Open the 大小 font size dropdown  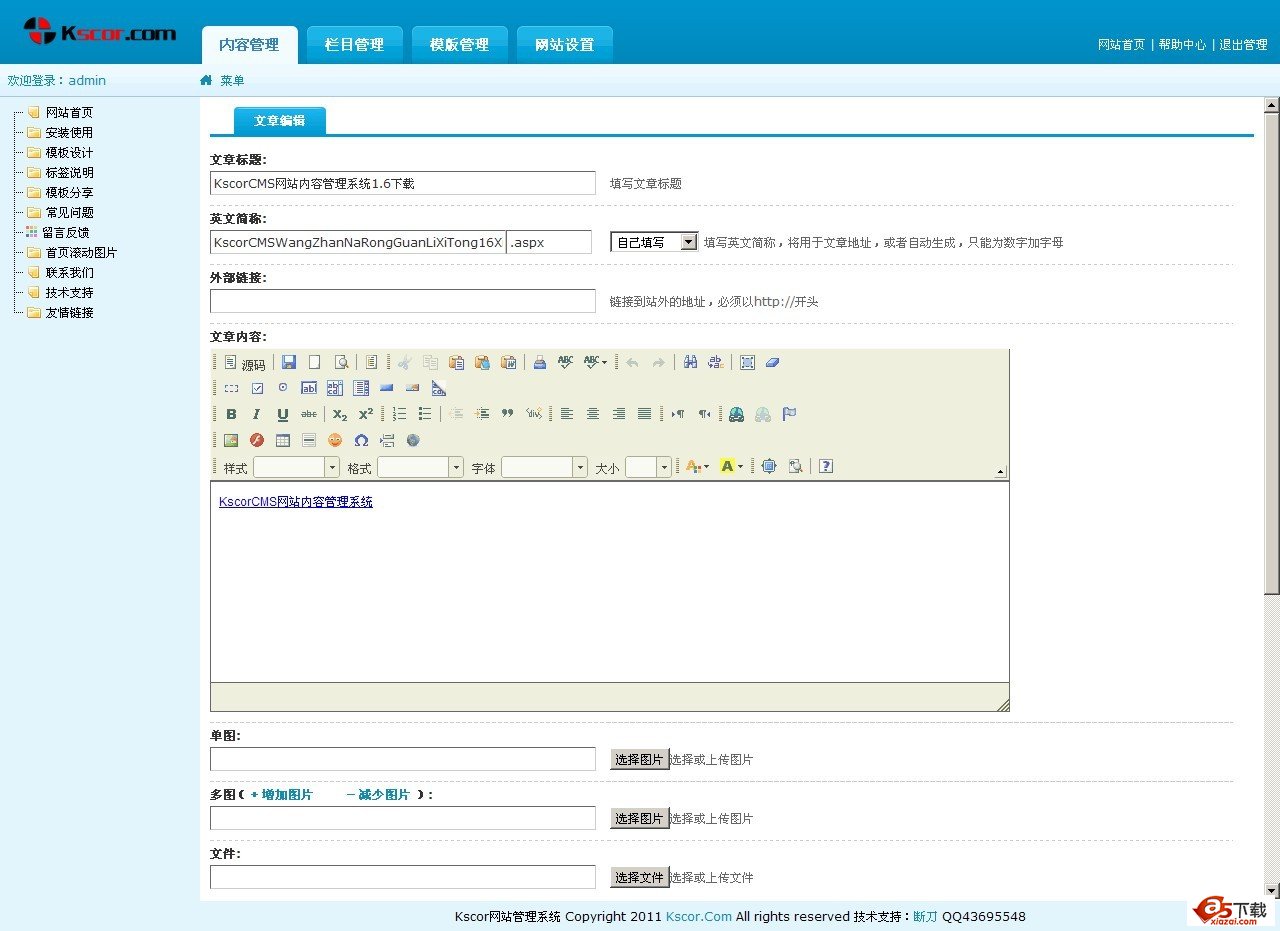point(648,467)
